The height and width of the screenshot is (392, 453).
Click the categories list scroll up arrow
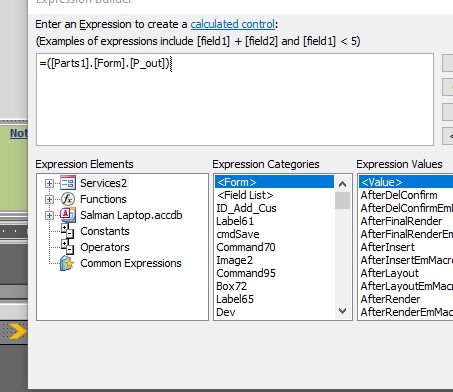pos(342,184)
